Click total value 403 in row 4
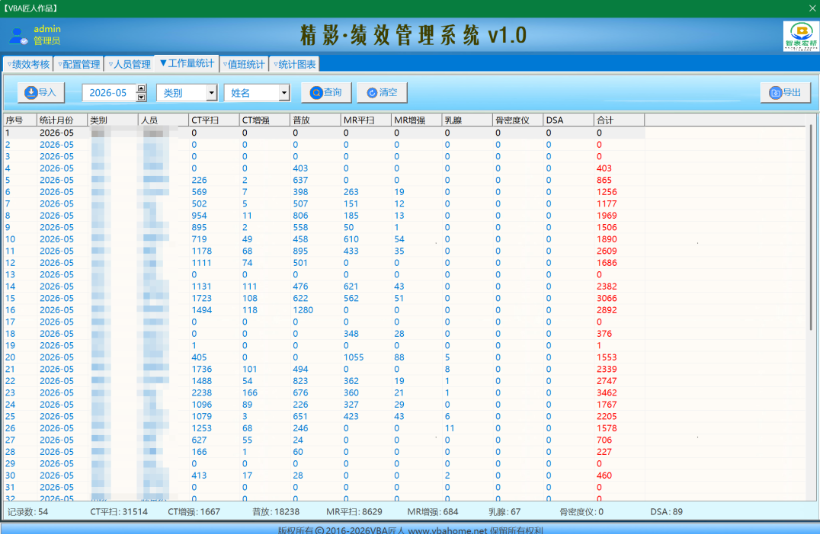This screenshot has height=534, width=820. point(604,168)
